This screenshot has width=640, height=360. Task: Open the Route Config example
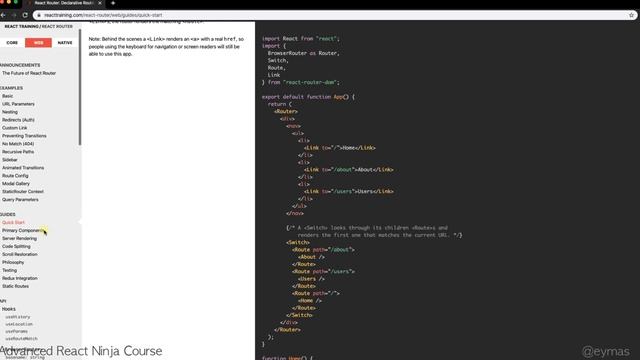point(15,176)
